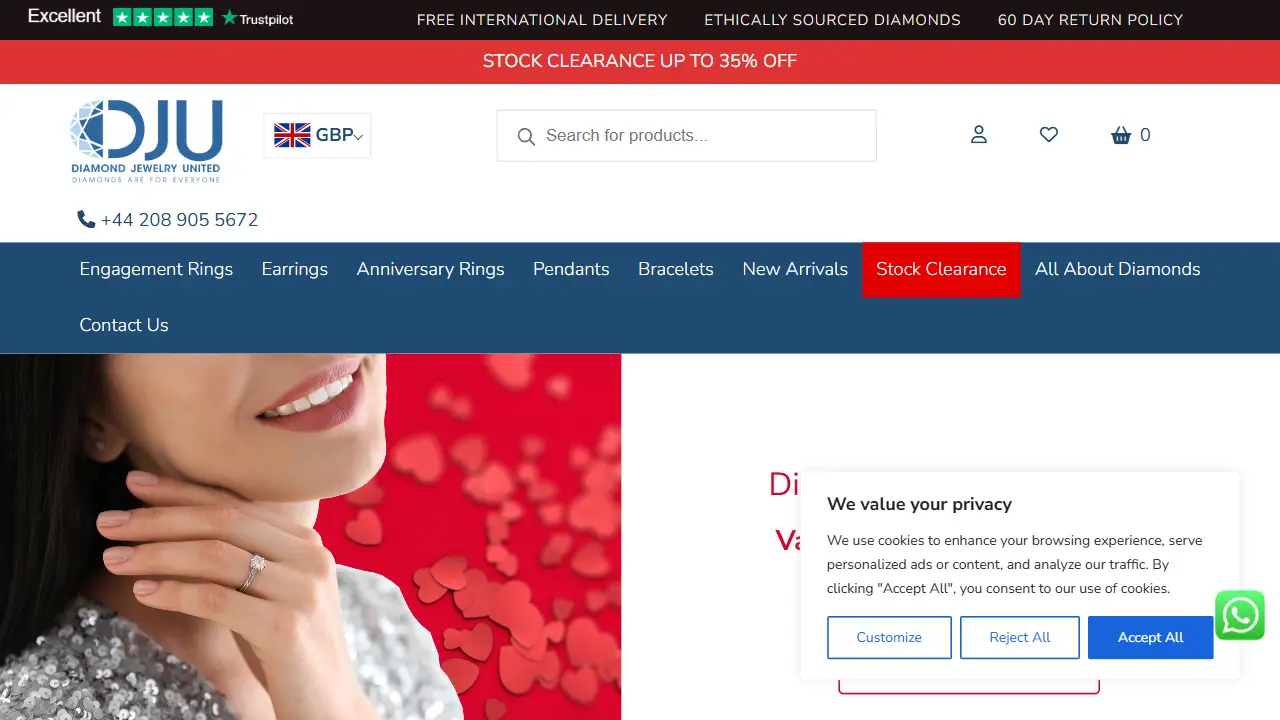Screen dimensions: 1280x720
Task: Focus the Search for products field
Action: pyautogui.click(x=687, y=136)
